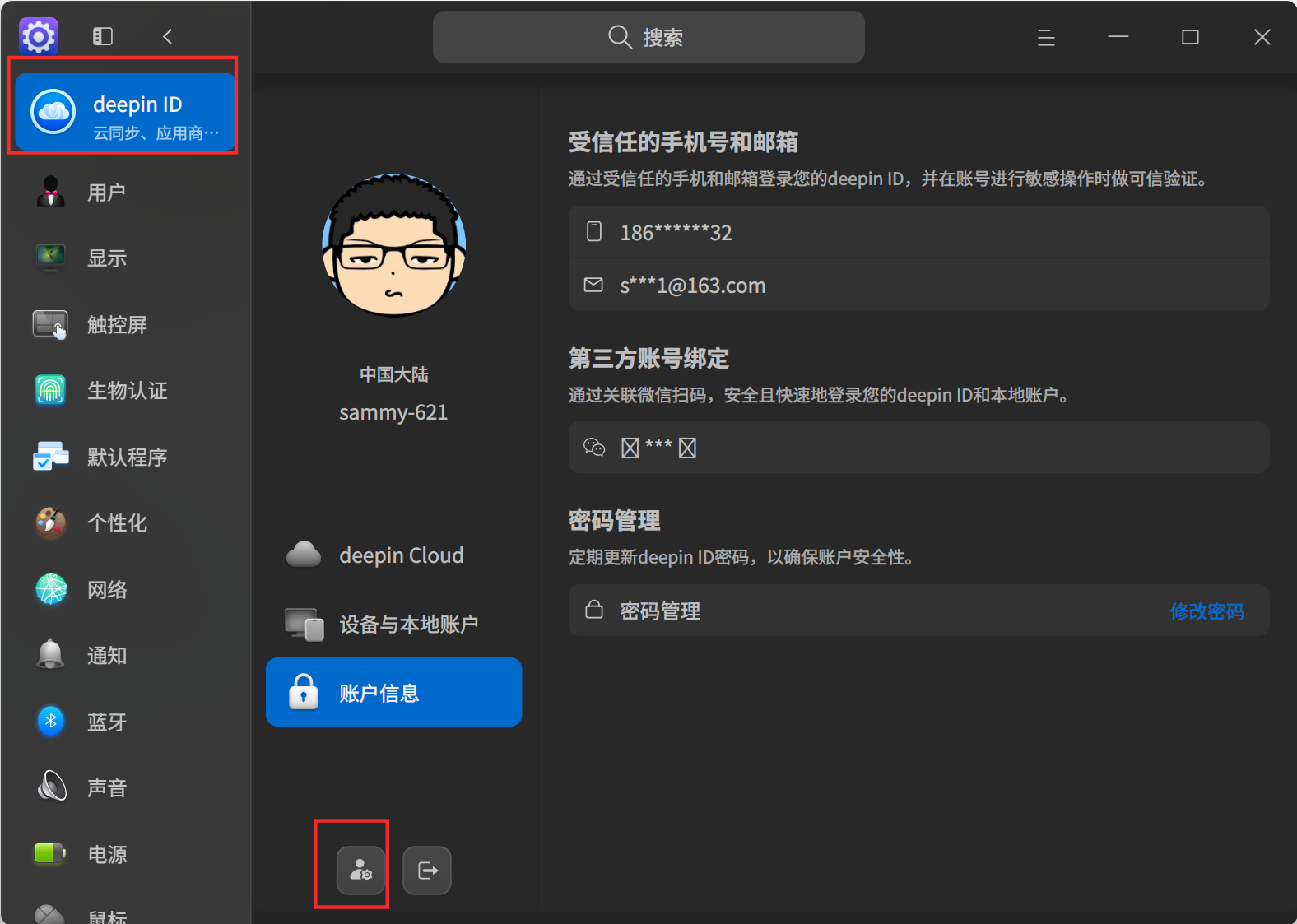Select the 账户信息 tab

point(393,692)
